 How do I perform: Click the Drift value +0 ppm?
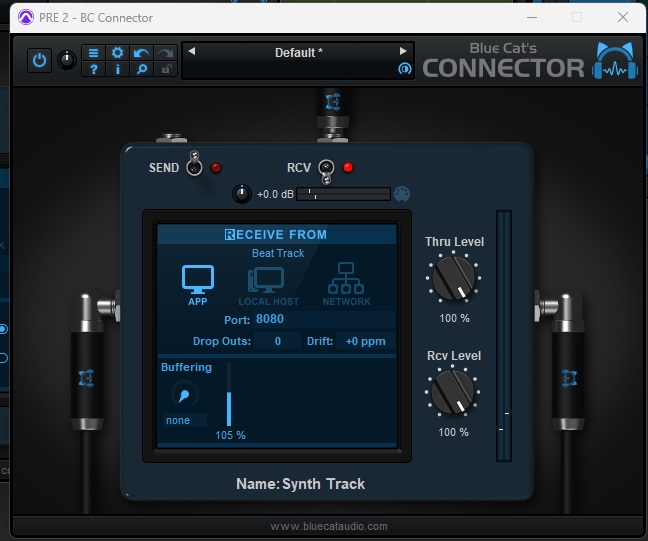point(365,341)
